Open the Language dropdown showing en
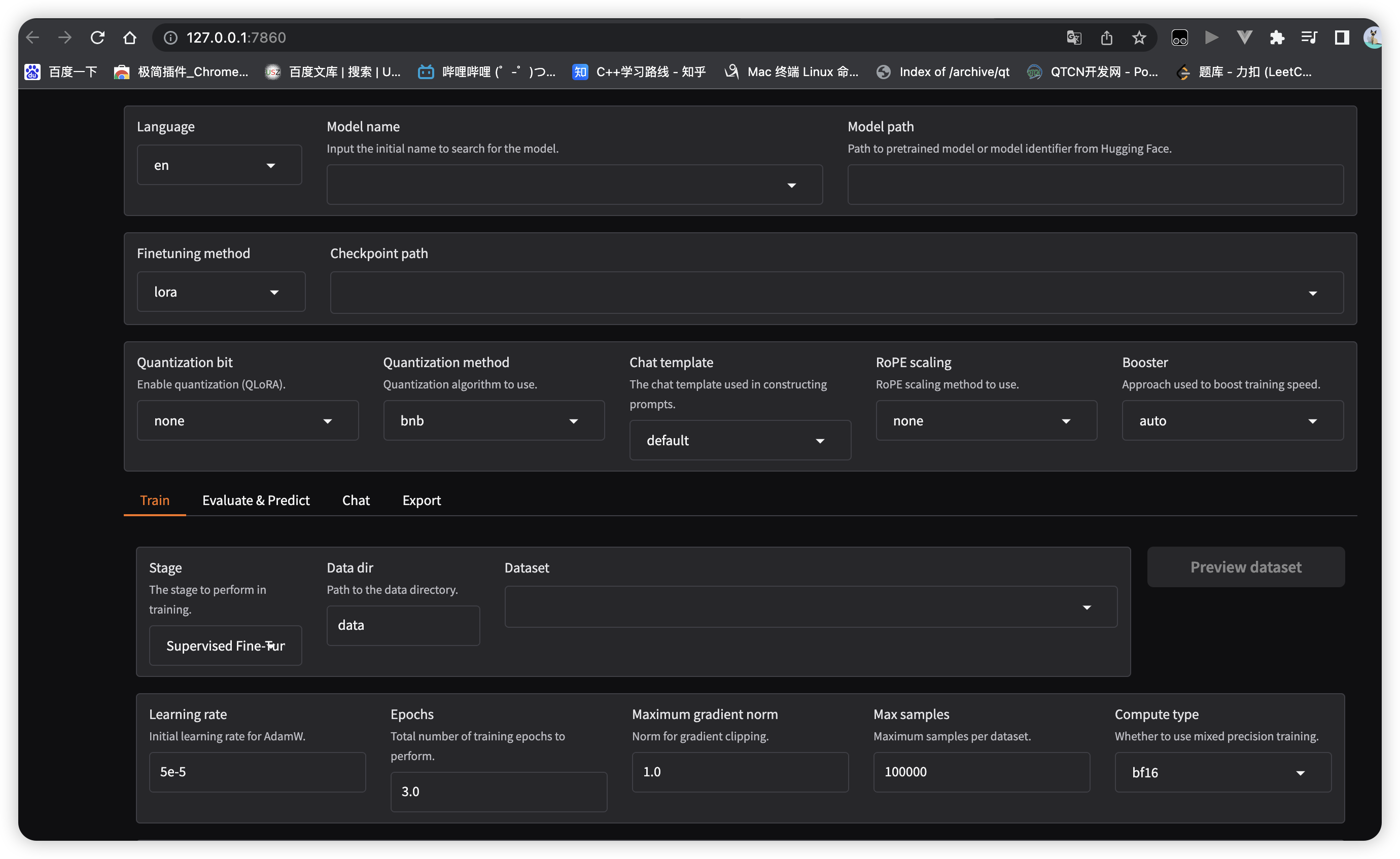 219,165
